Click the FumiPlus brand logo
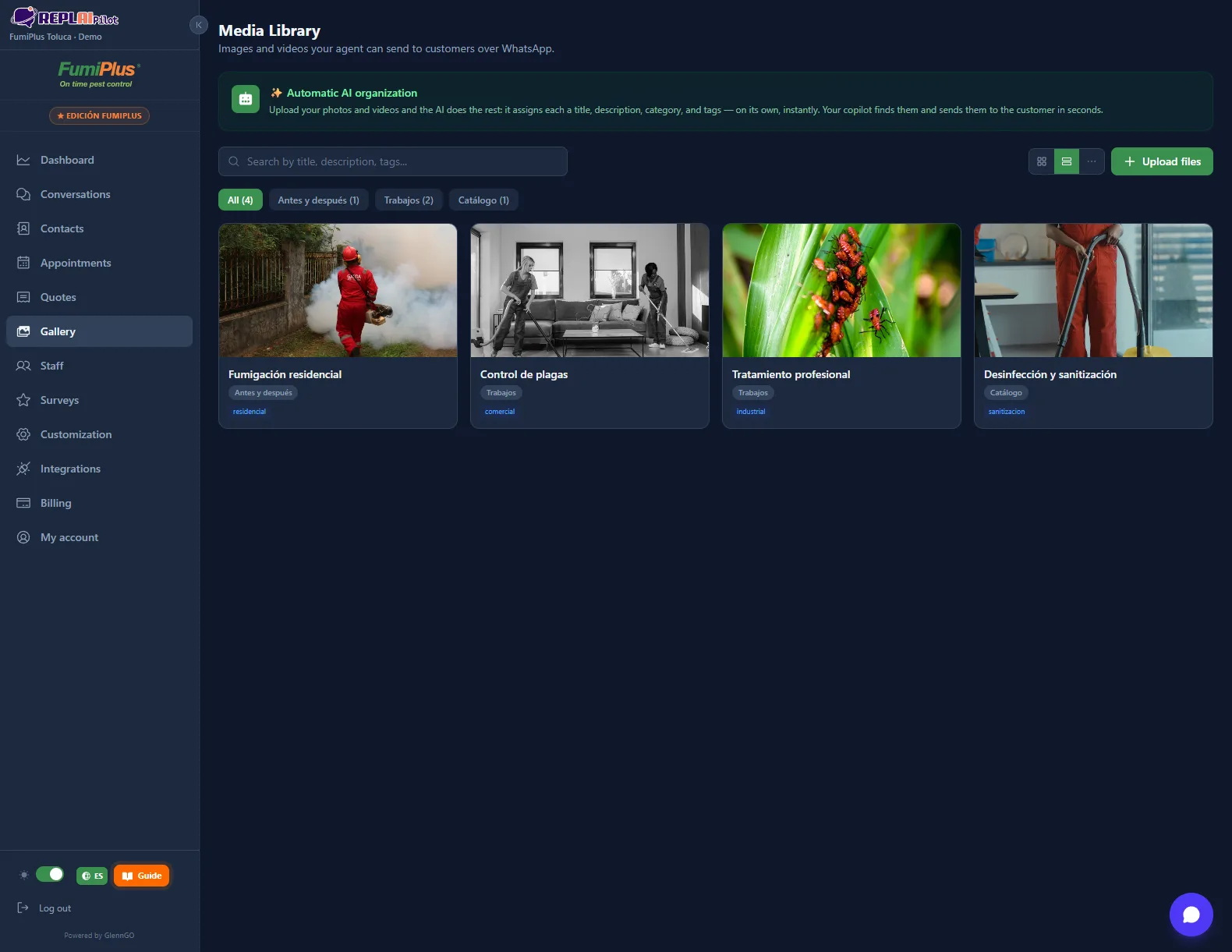This screenshot has height=952, width=1232. [99, 74]
